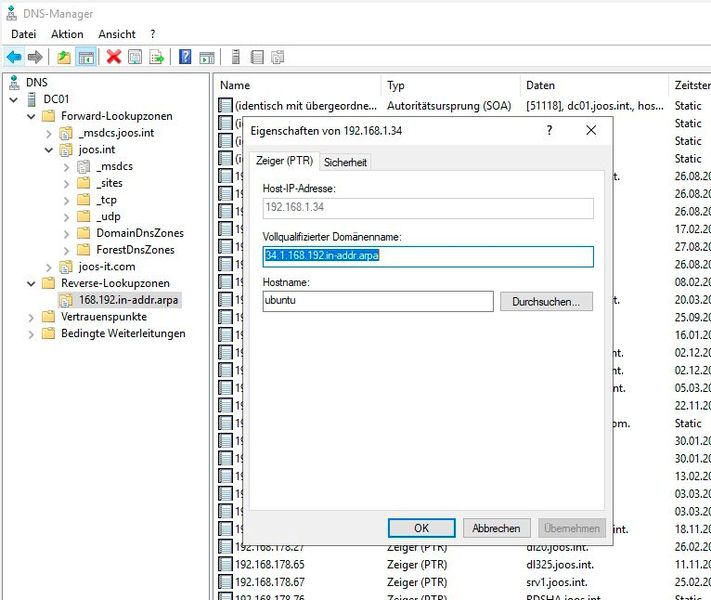Viewport: 711px width, 600px height.
Task: Click the blue Help toolbar icon
Action: (x=185, y=57)
